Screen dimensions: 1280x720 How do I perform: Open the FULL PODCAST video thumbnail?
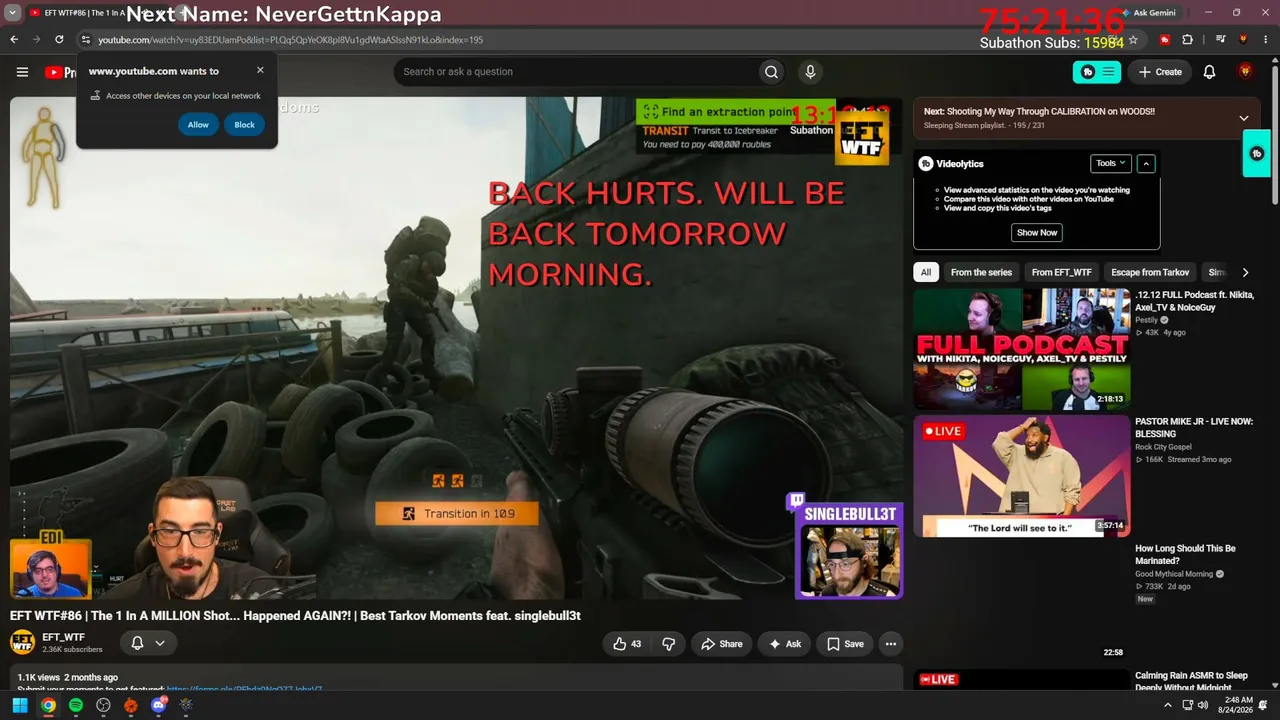(1022, 349)
